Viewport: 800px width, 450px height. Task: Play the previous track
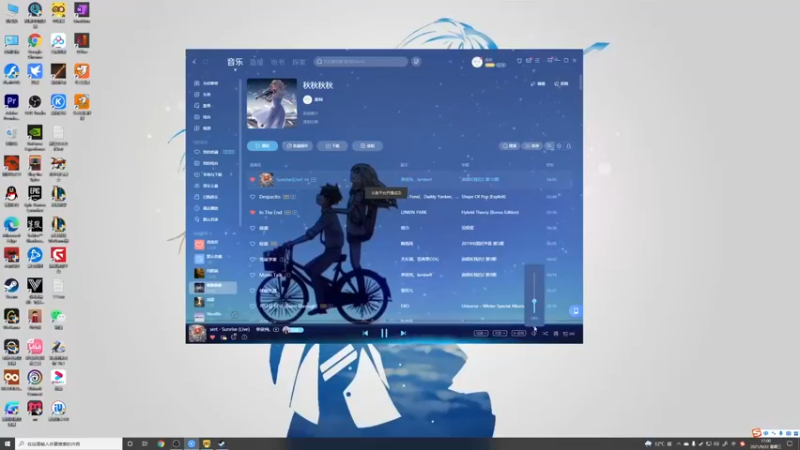pos(365,333)
